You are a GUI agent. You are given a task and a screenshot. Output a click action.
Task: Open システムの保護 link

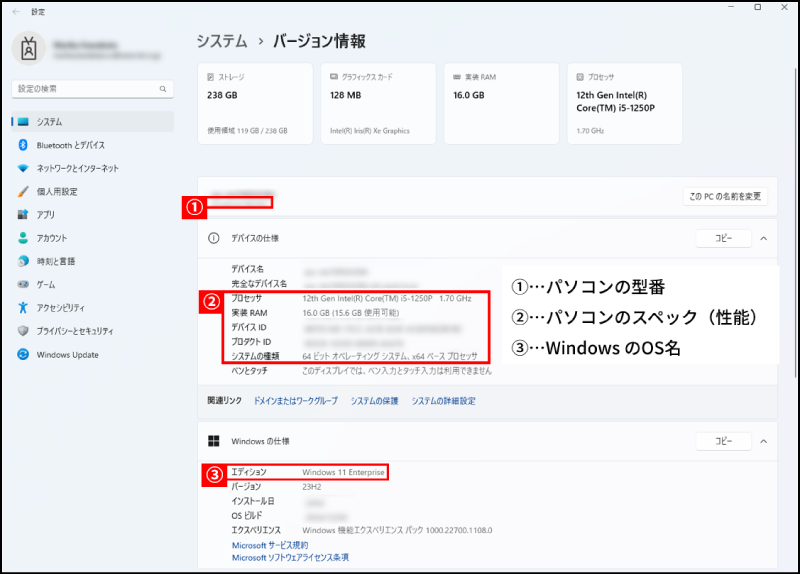tap(374, 401)
